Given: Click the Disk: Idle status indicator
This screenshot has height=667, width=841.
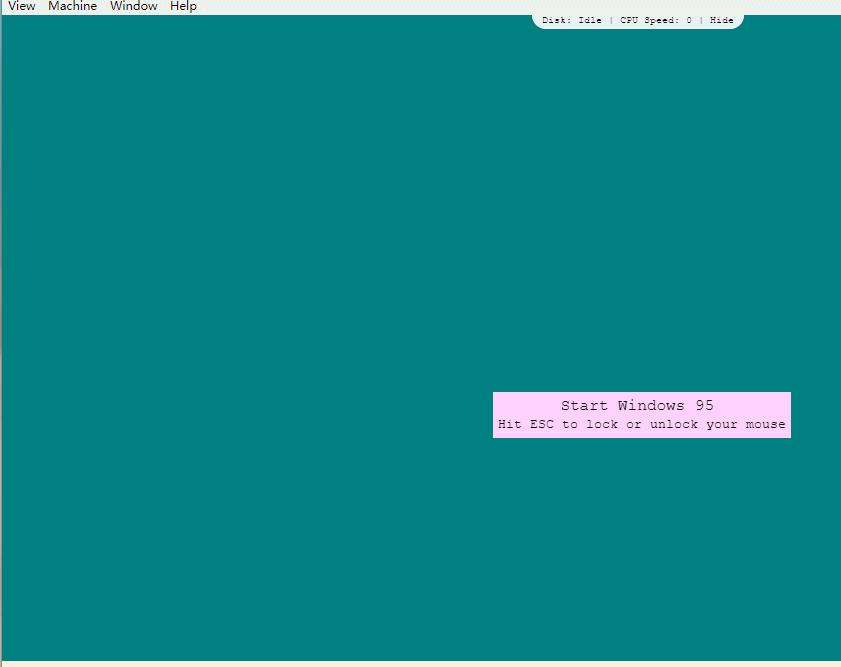Looking at the screenshot, I should pos(572,20).
